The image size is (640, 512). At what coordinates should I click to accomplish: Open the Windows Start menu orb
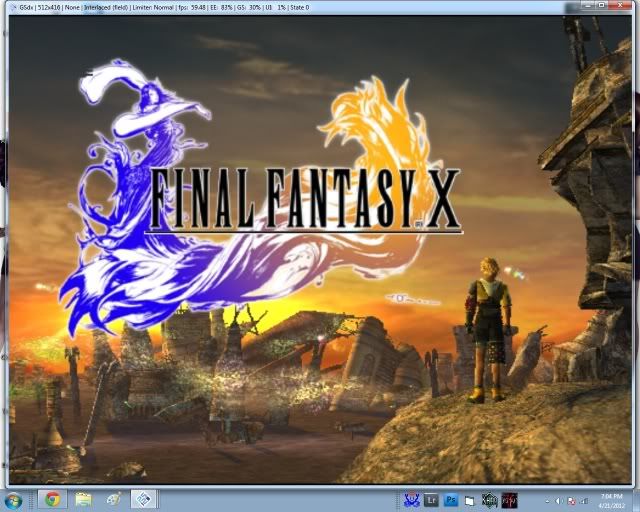click(13, 501)
